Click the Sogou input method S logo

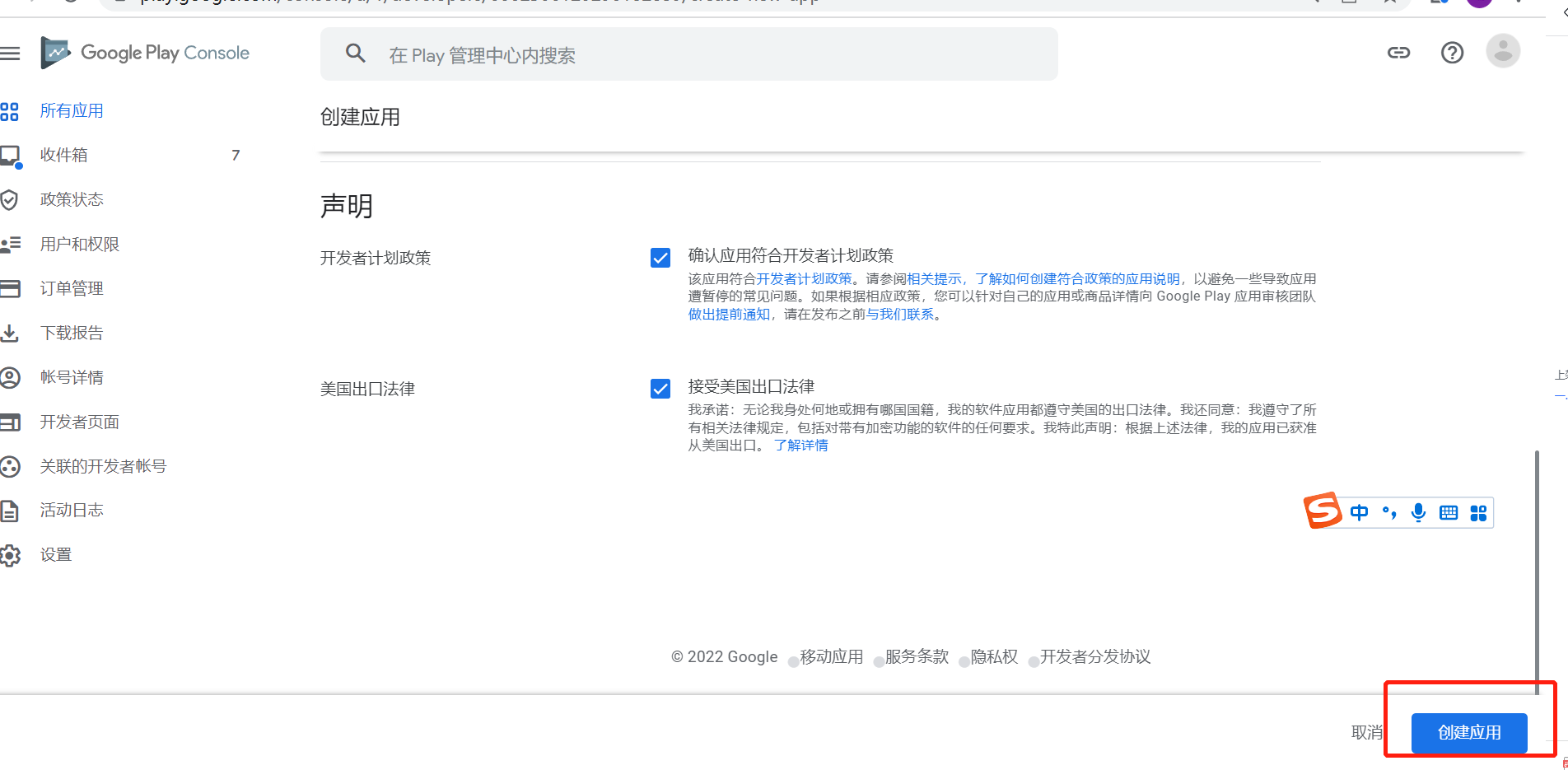tap(1323, 511)
